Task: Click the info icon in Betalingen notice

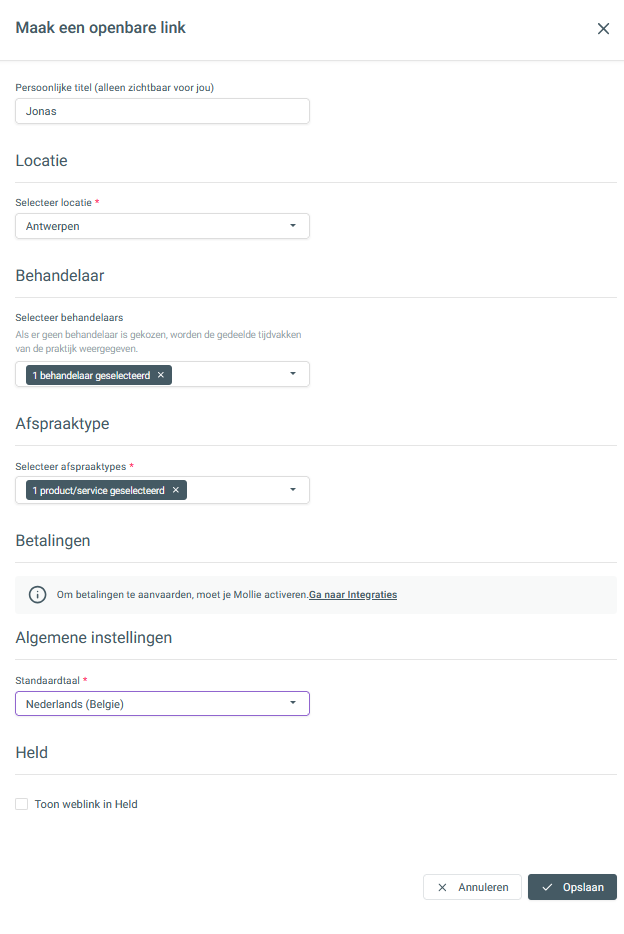Action: [x=38, y=594]
